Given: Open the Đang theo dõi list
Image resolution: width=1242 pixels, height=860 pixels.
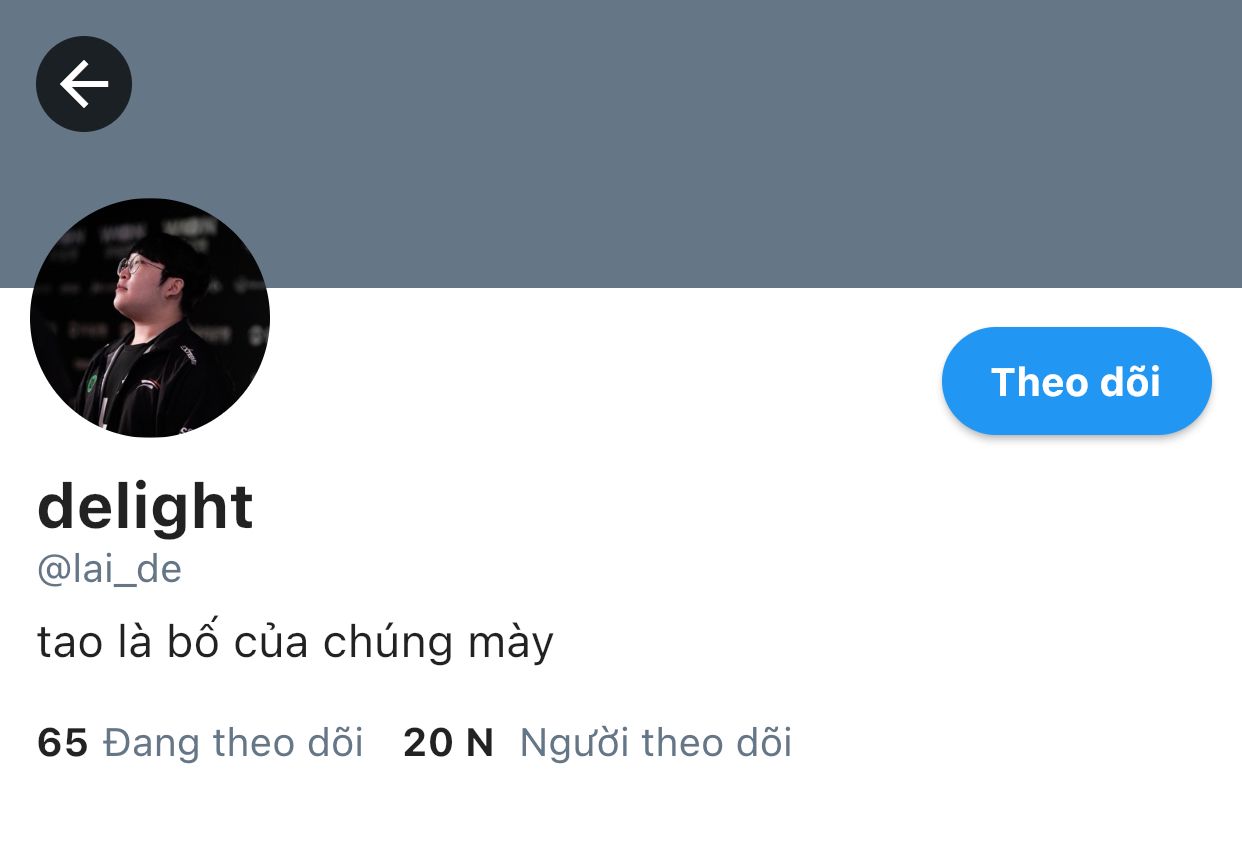Looking at the screenshot, I should tap(233, 743).
